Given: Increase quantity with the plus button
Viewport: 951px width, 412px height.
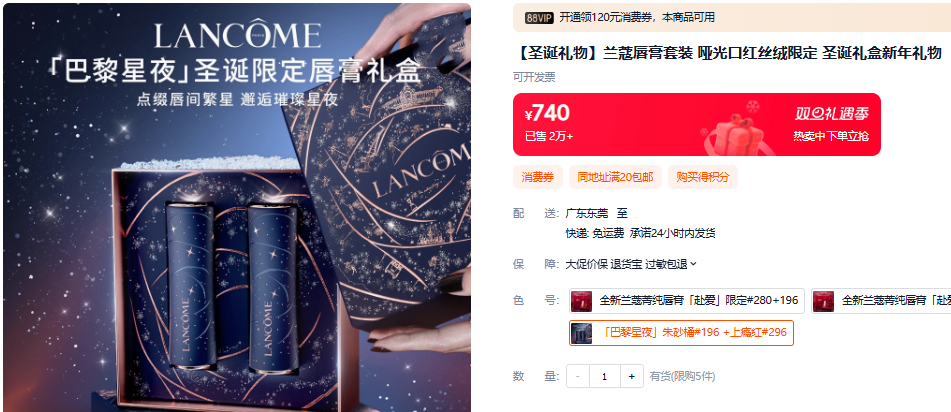Looking at the screenshot, I should tap(631, 376).
